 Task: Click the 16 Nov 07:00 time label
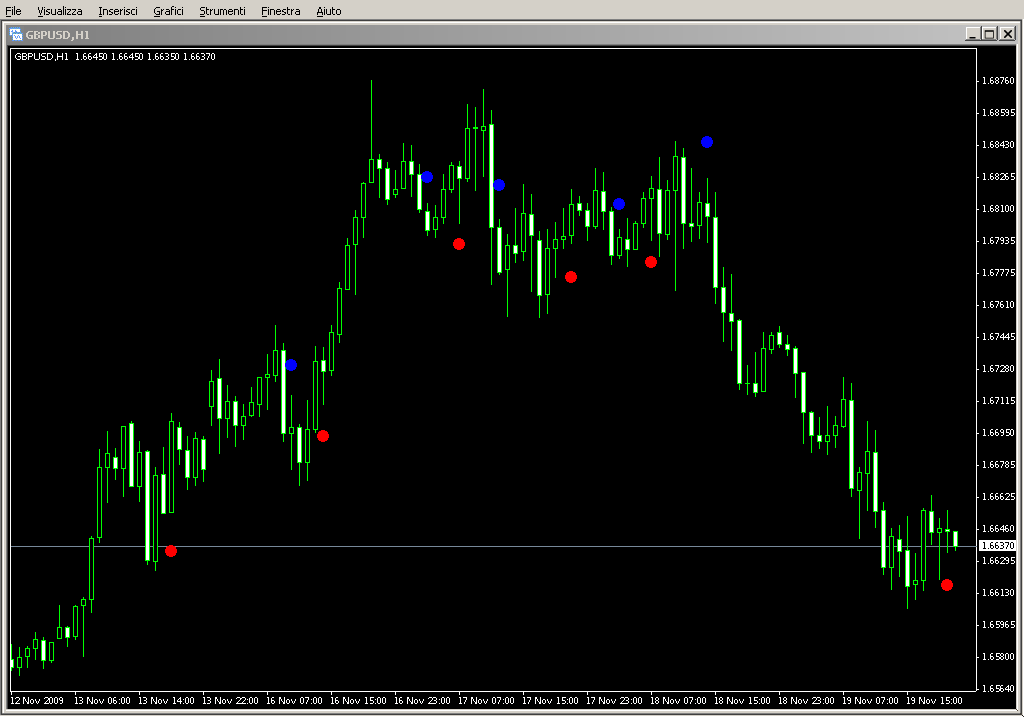click(295, 701)
